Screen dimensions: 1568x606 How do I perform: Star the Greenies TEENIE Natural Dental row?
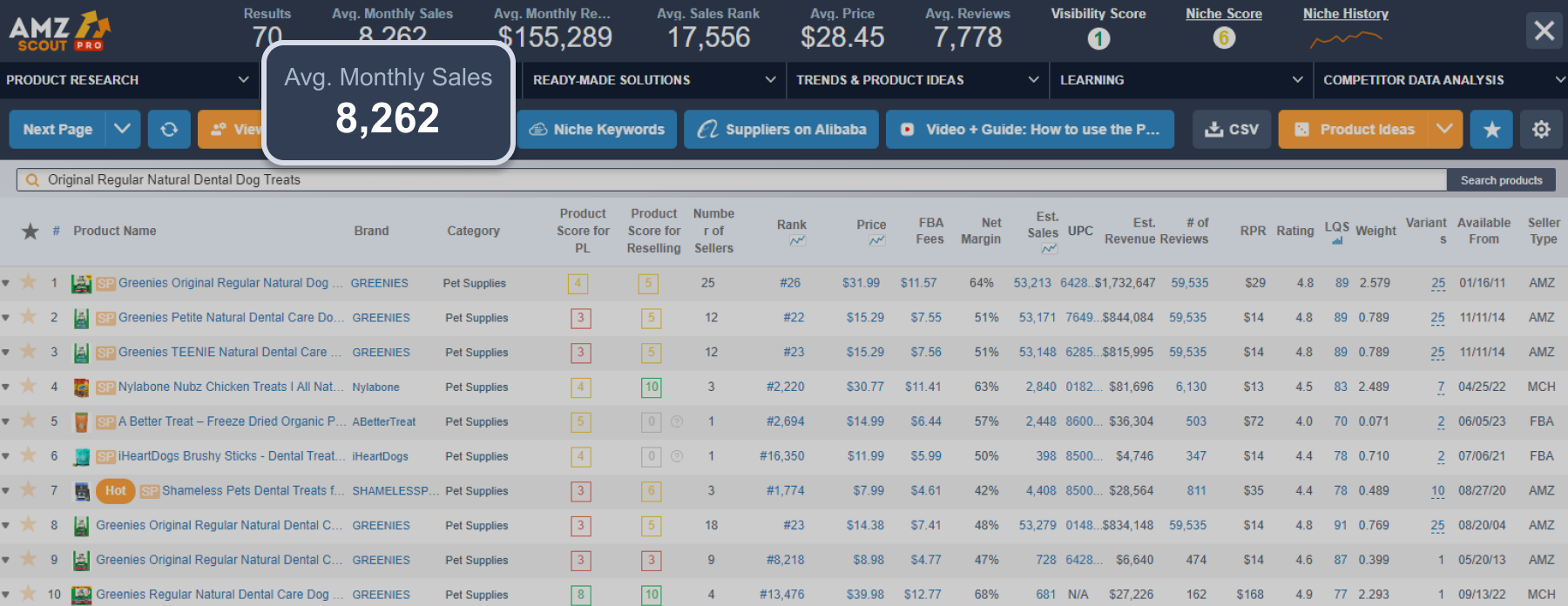coord(29,351)
